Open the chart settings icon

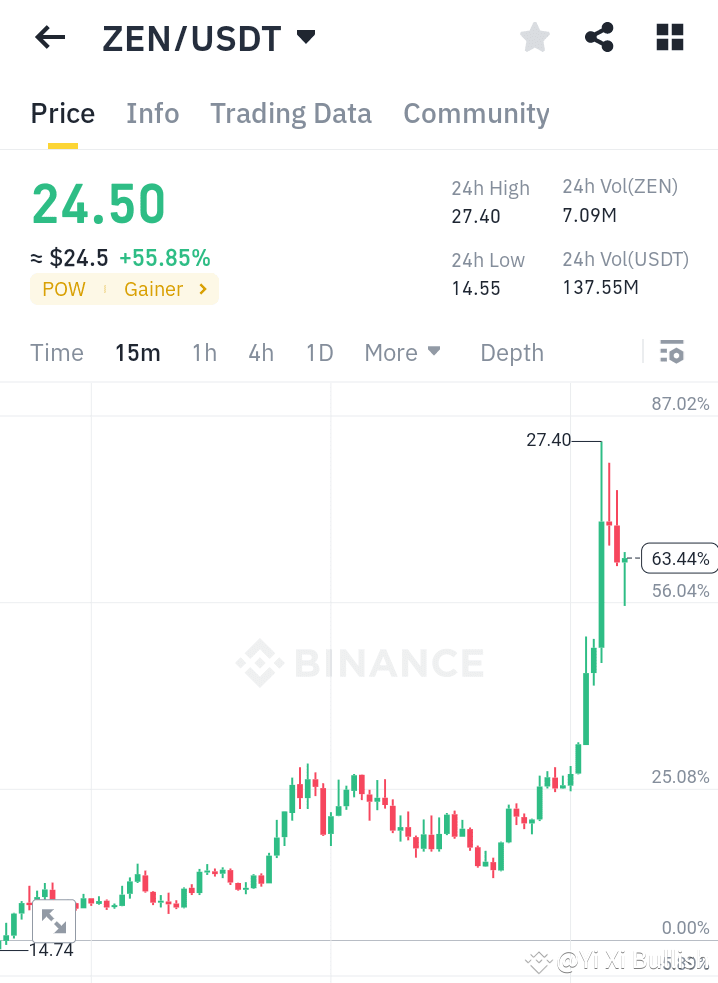(671, 352)
